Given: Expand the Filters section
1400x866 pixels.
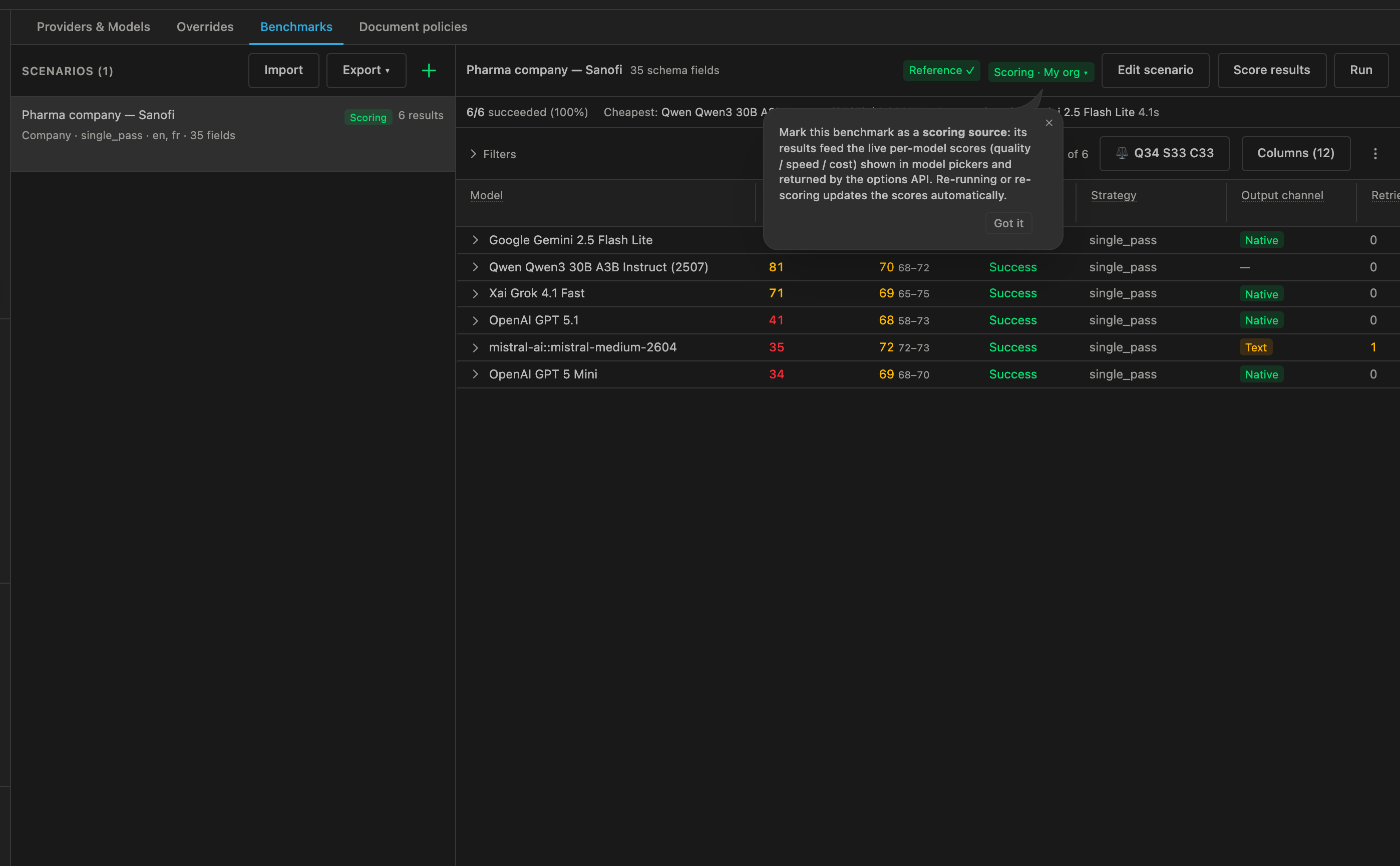Looking at the screenshot, I should point(493,154).
